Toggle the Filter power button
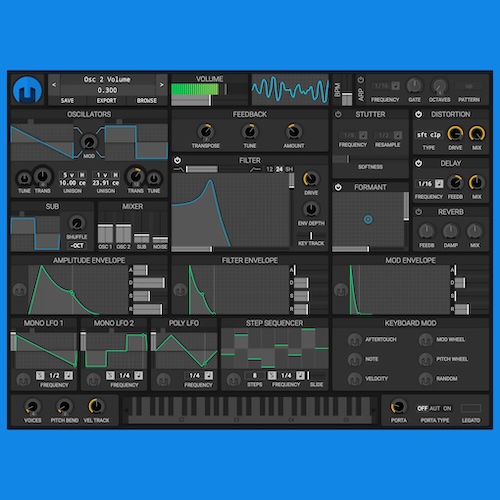Screen dimensions: 500x500 (x=177, y=160)
